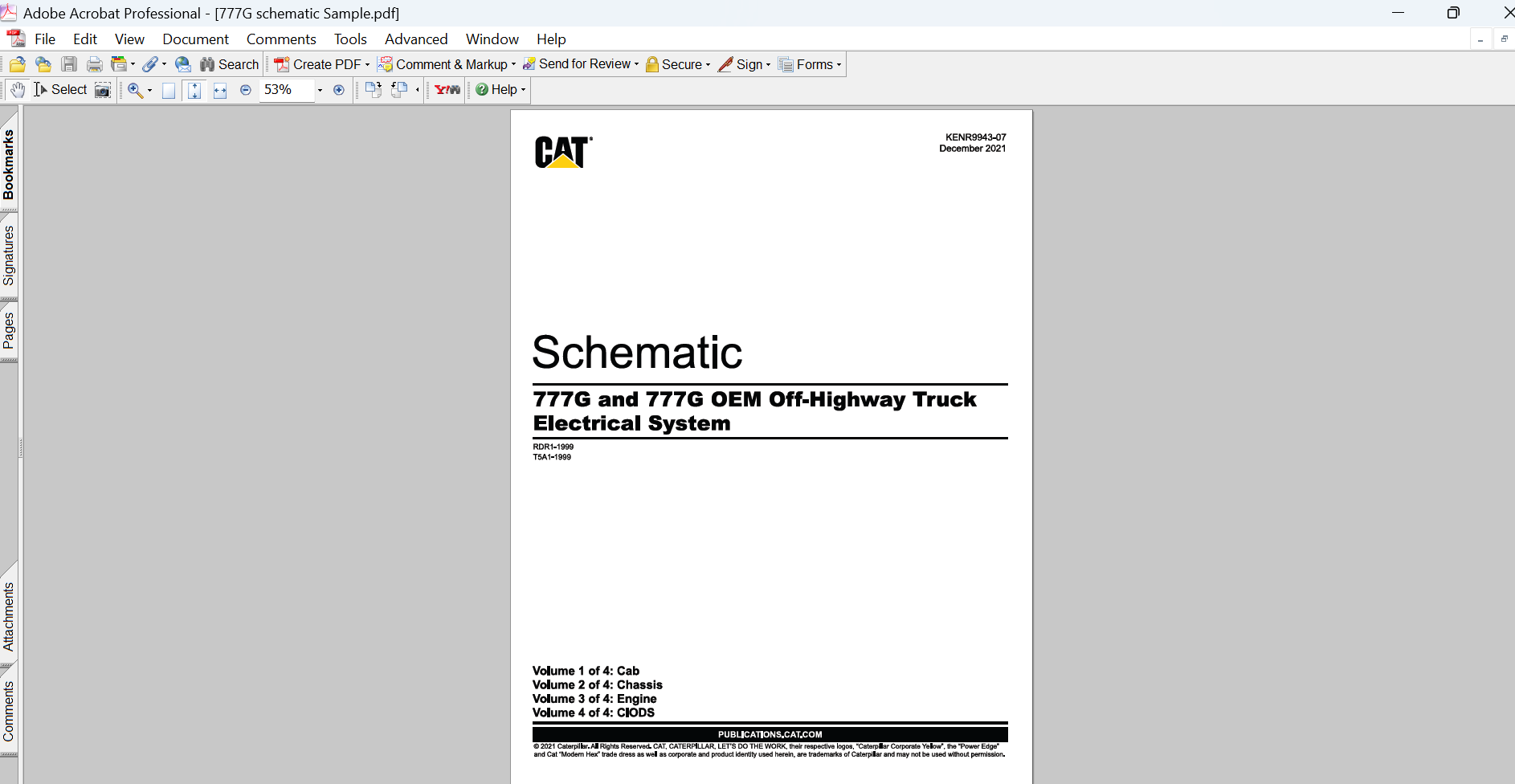Open the Tools menu
The height and width of the screenshot is (784, 1515).
point(350,39)
